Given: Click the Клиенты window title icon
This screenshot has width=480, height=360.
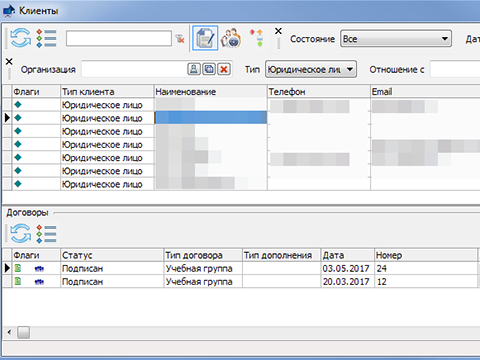Looking at the screenshot, I should [9, 11].
